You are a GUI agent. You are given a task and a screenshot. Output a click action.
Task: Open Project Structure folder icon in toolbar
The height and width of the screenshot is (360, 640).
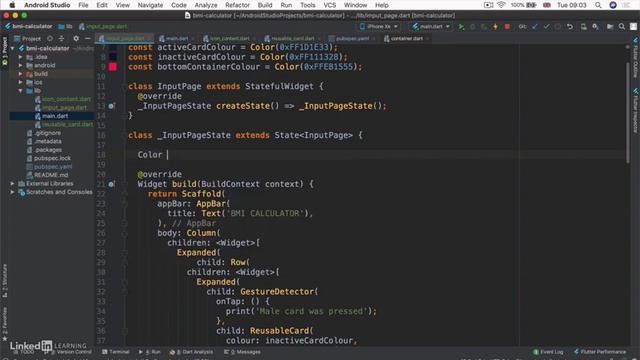(610, 27)
